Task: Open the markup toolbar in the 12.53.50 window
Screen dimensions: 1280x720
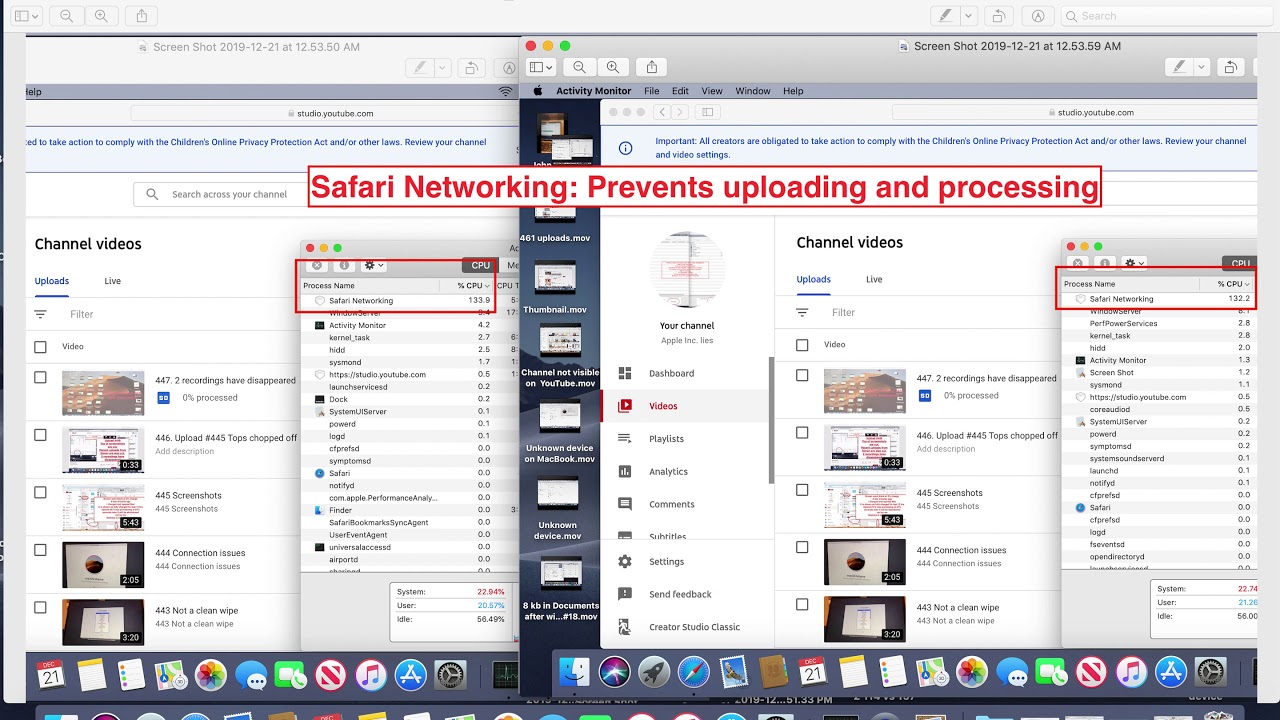Action: [508, 67]
